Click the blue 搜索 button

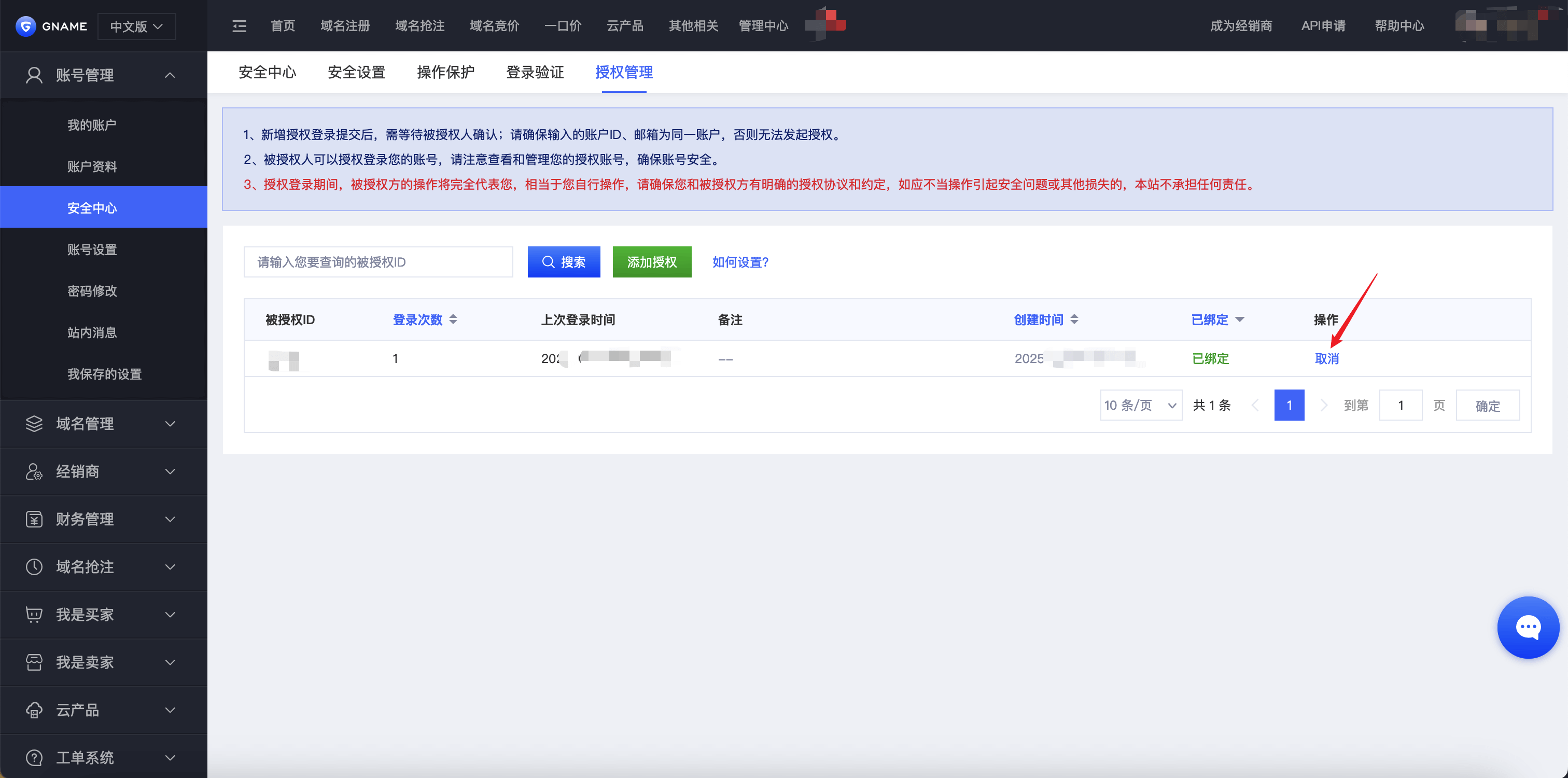[x=564, y=262]
